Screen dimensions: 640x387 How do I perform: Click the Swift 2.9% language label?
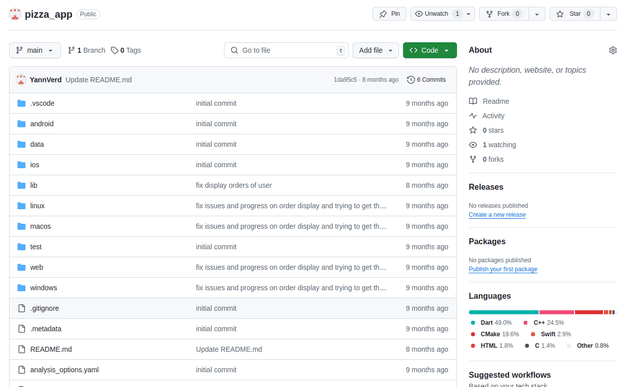click(x=556, y=334)
